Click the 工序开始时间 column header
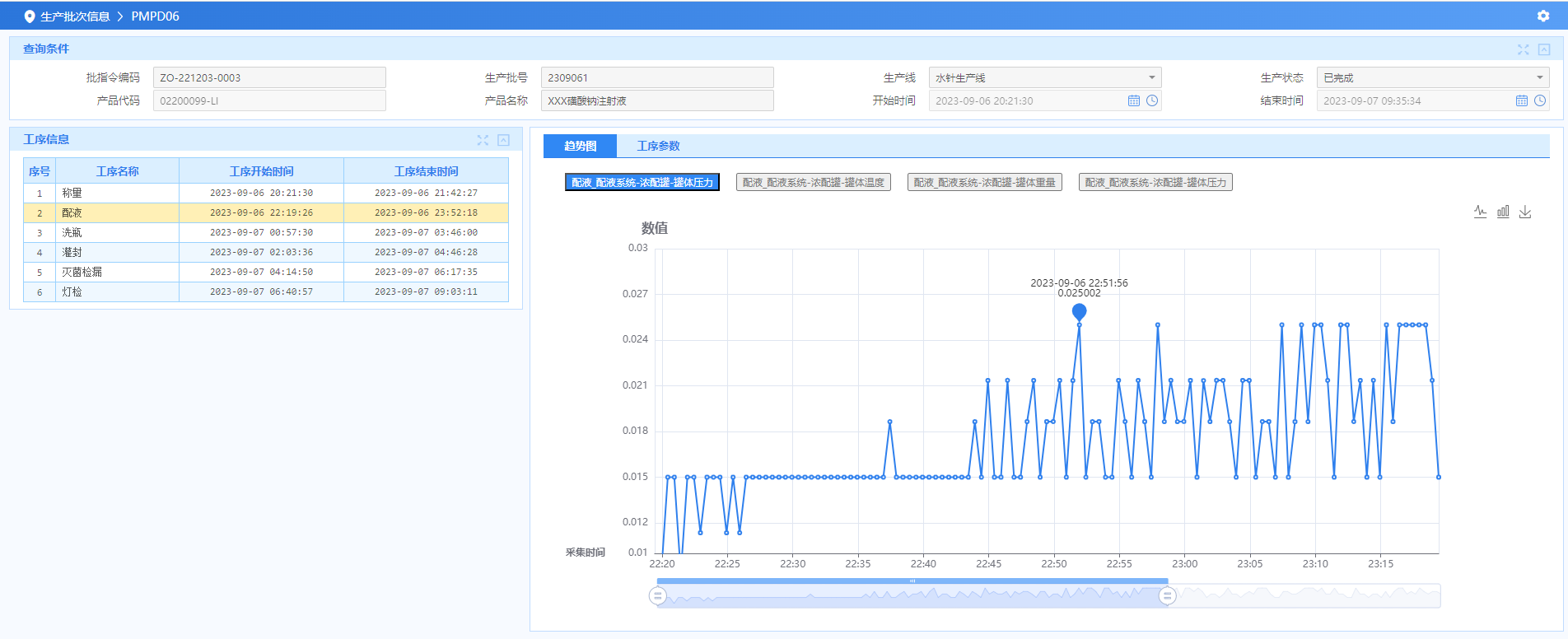1568x639 pixels. coord(262,171)
